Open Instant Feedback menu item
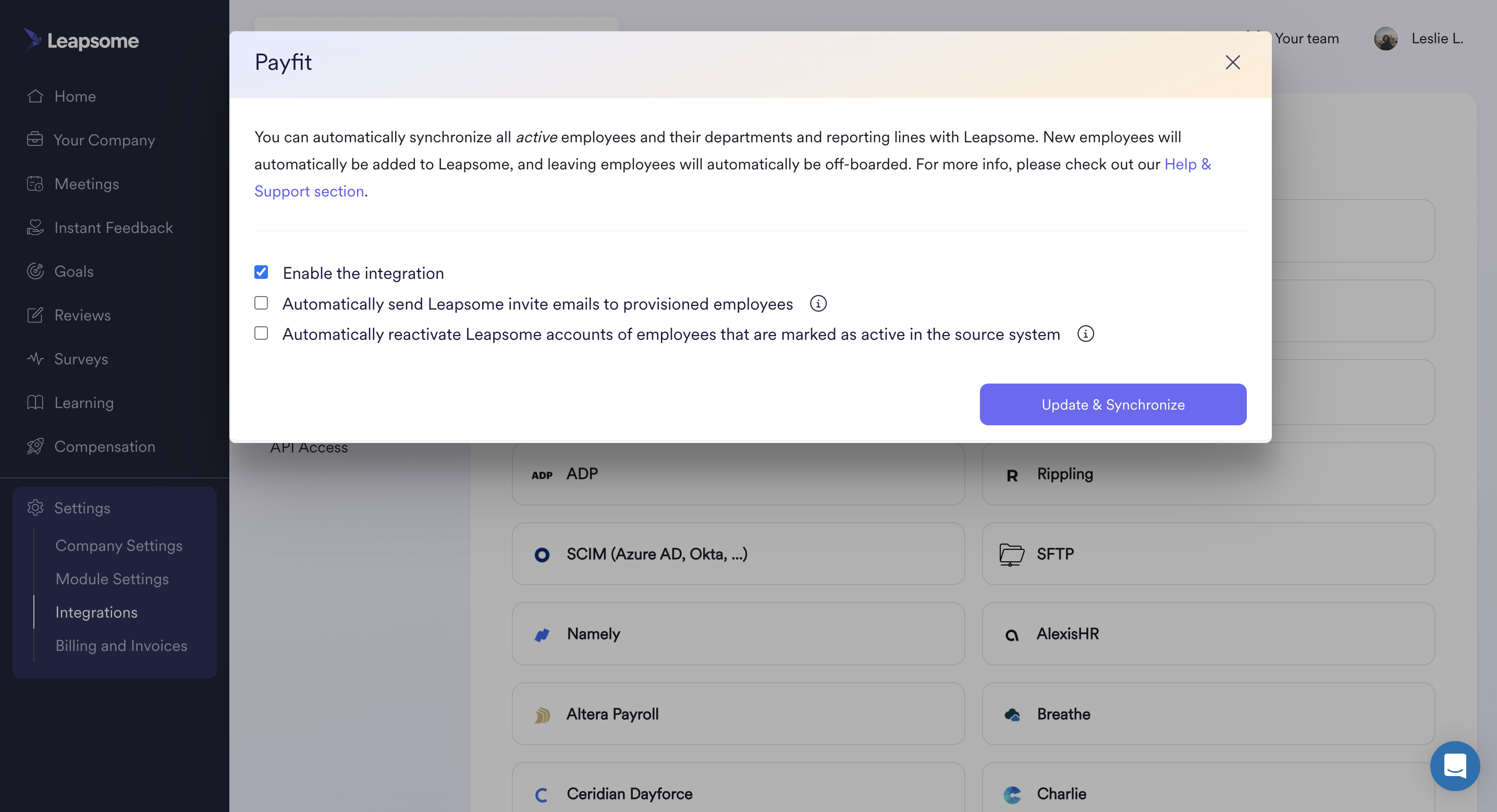The height and width of the screenshot is (812, 1497). (x=113, y=227)
